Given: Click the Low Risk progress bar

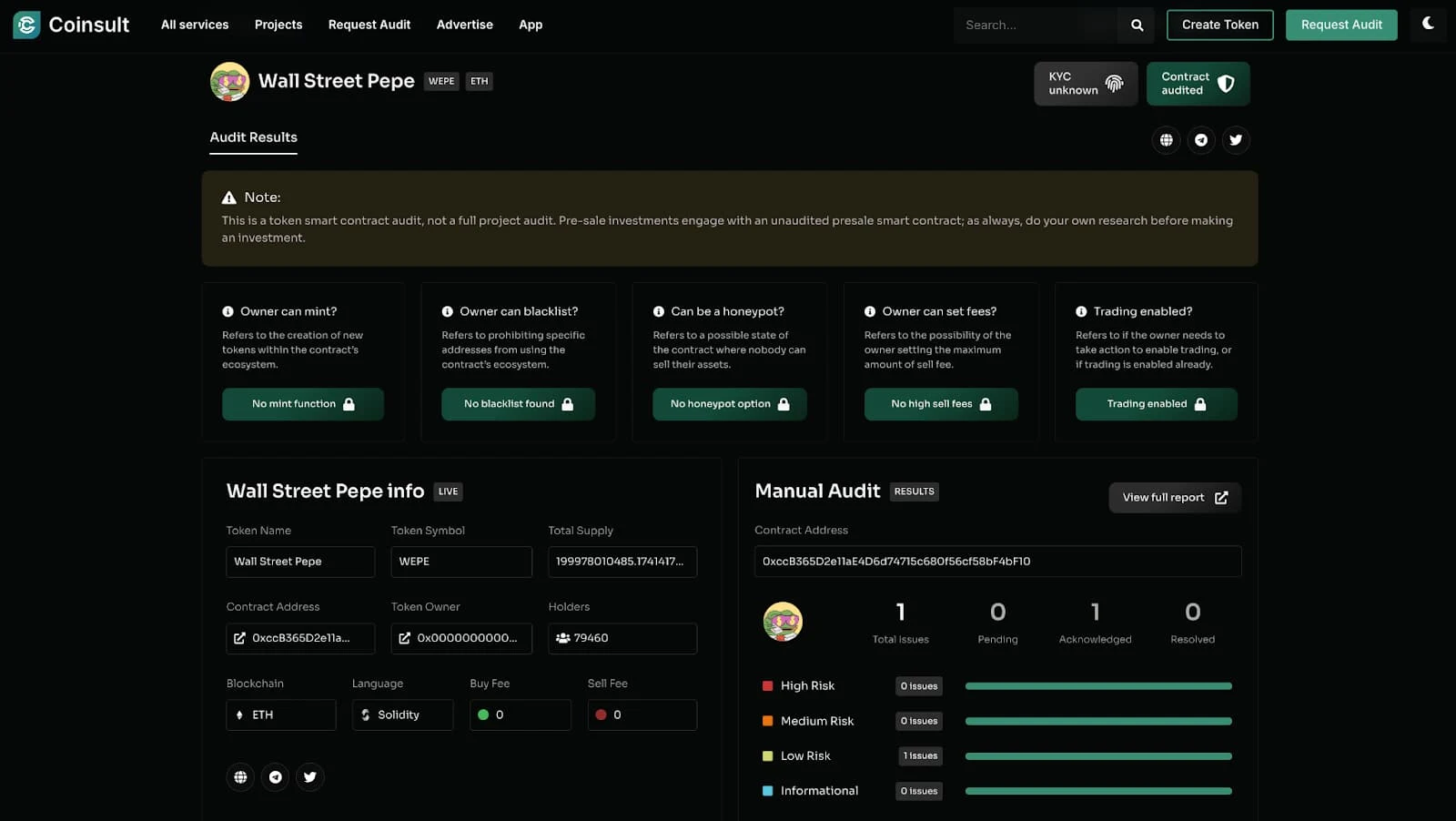Looking at the screenshot, I should click(x=1098, y=756).
